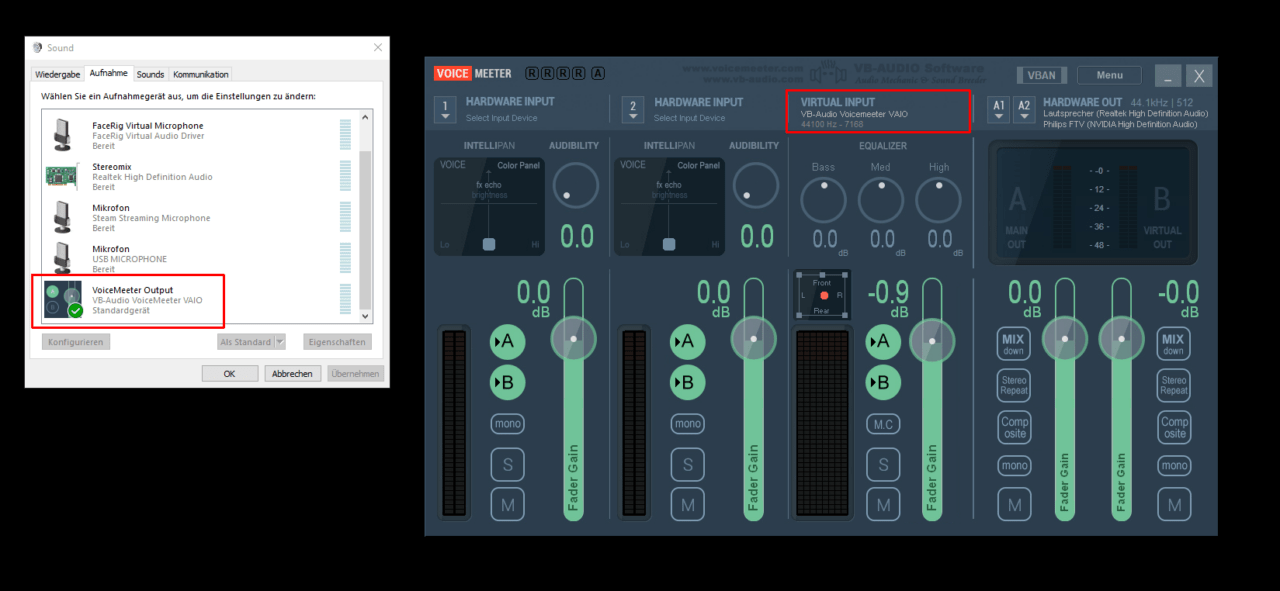Enable Composite mode on bus B

(1173, 426)
